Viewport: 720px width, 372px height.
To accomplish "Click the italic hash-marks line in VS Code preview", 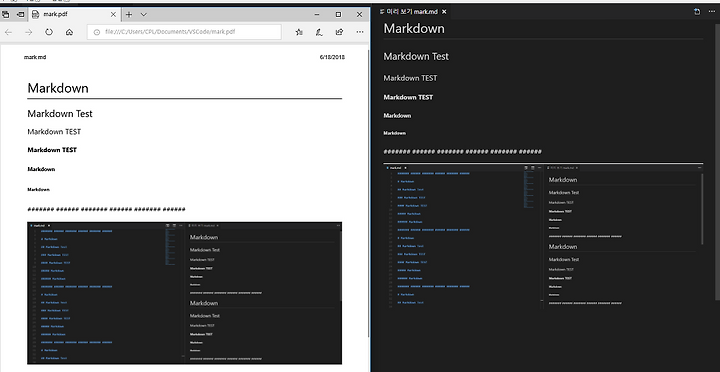I will (462, 152).
